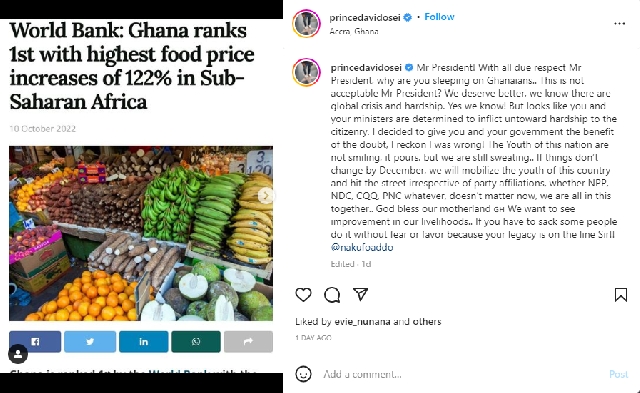Open the @nakufoaddo mention link
The width and height of the screenshot is (640, 393).
coord(362,247)
